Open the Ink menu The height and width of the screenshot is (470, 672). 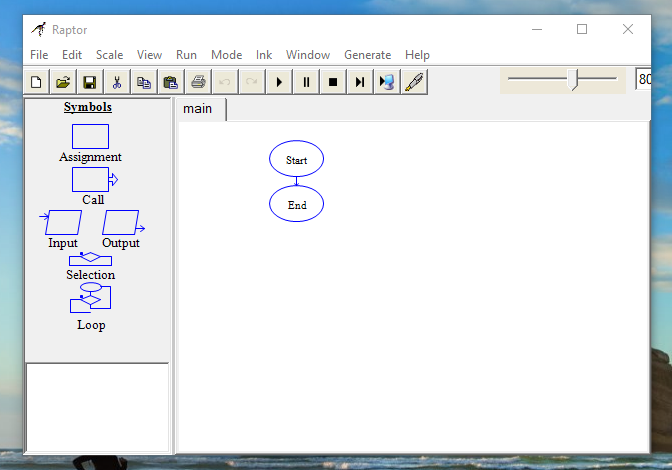coord(264,55)
